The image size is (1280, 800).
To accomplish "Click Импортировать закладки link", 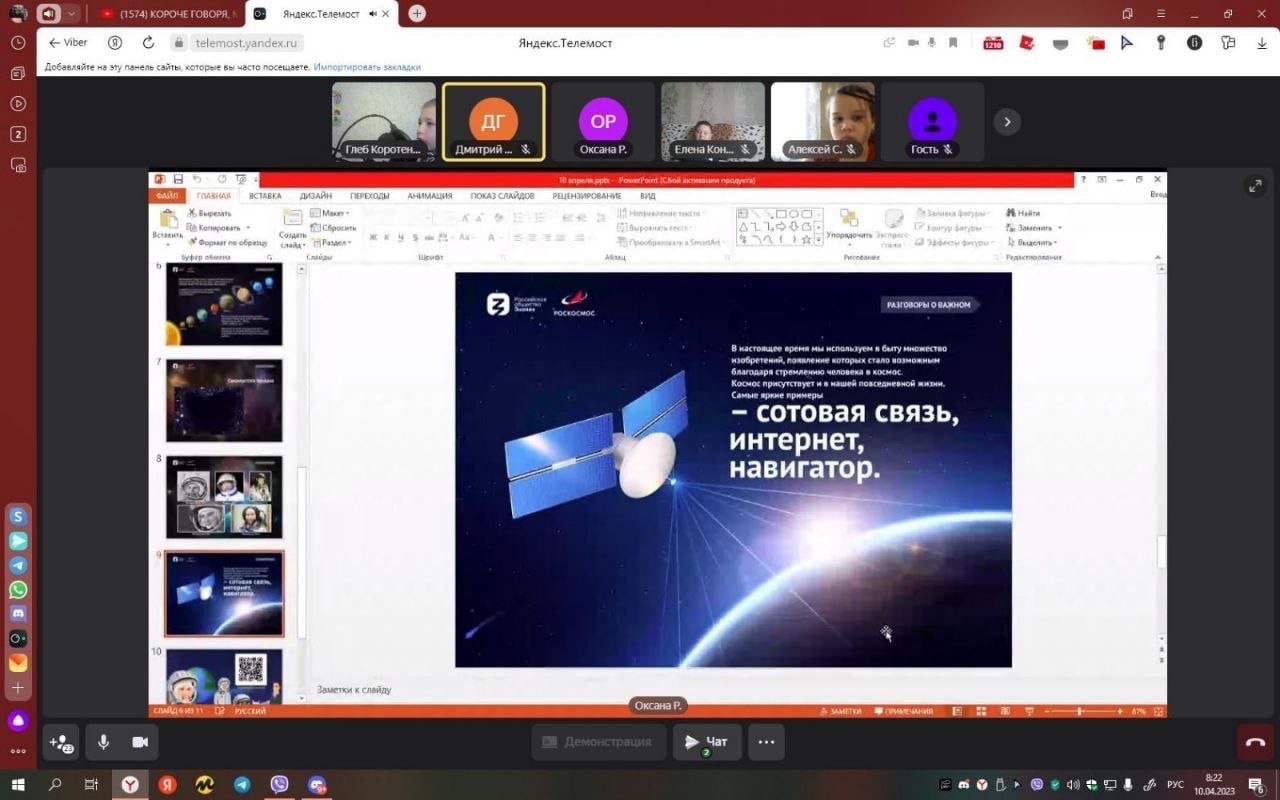I will tap(367, 67).
